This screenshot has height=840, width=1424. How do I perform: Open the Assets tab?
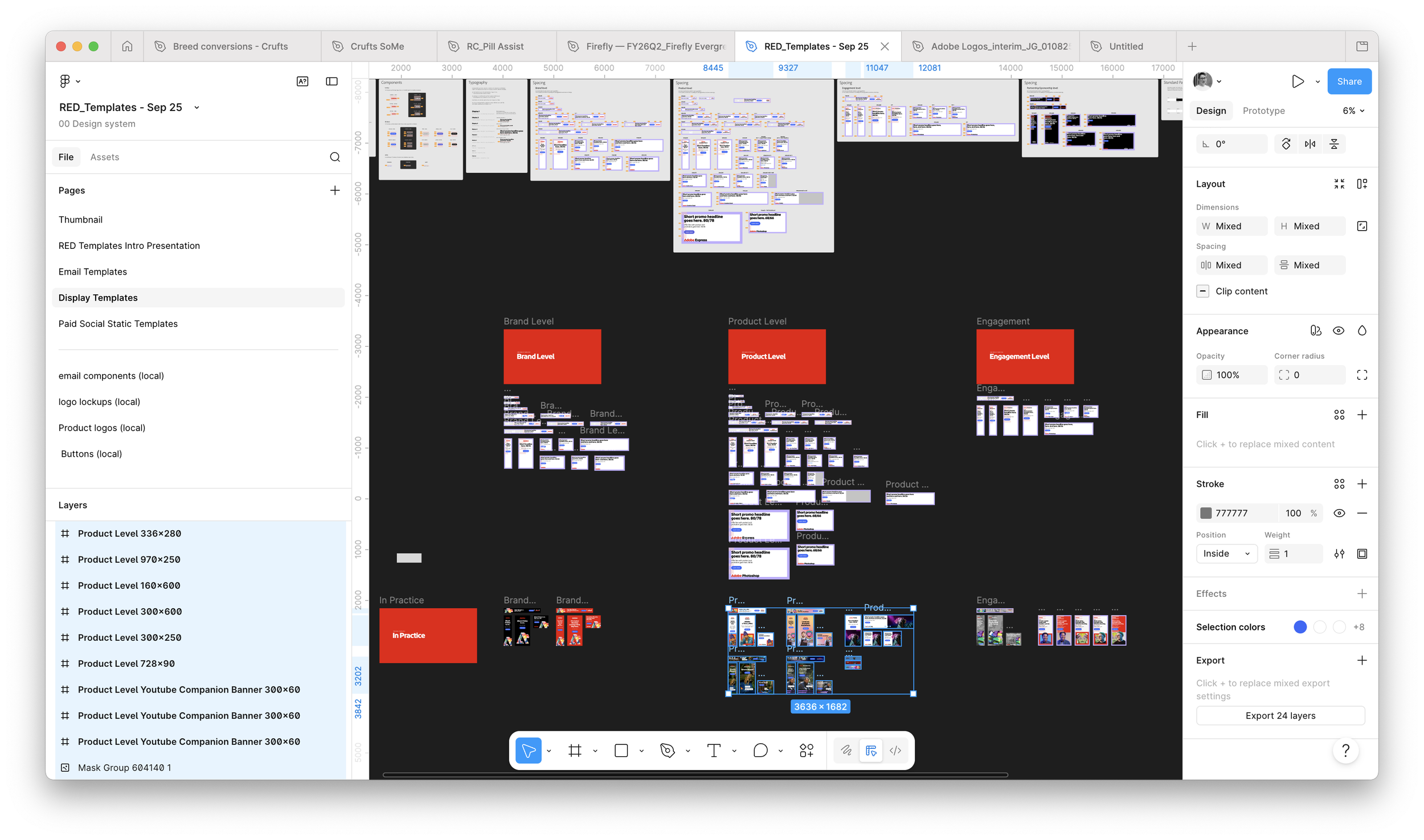pos(105,157)
